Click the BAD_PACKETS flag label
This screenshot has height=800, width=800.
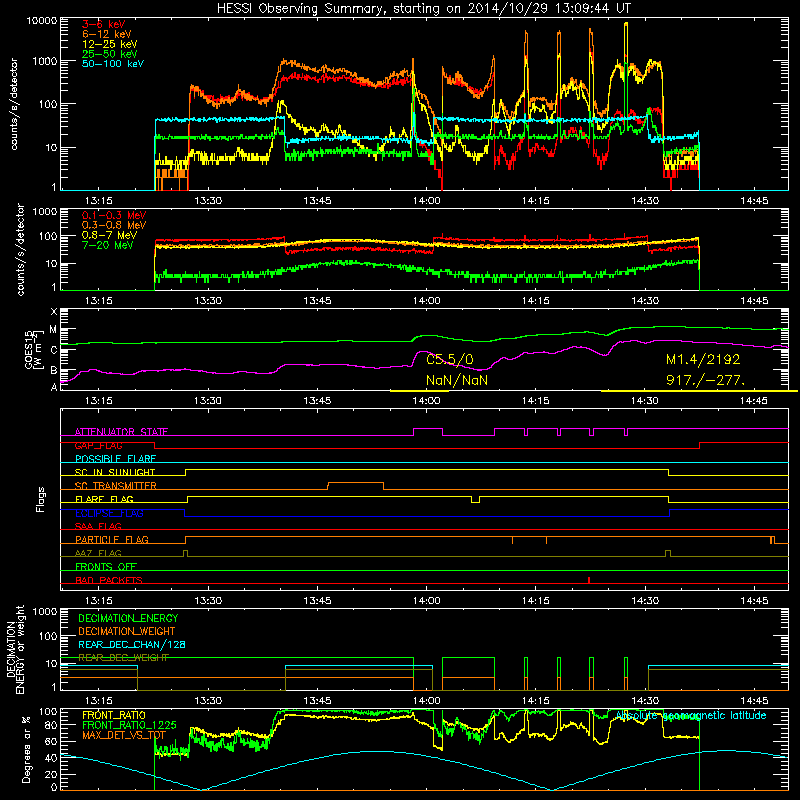109,580
